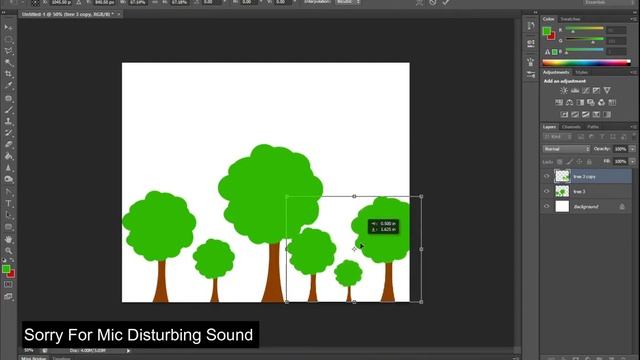The height and width of the screenshot is (360, 640).
Task: Open the Timeline tab
Action: pos(62,358)
